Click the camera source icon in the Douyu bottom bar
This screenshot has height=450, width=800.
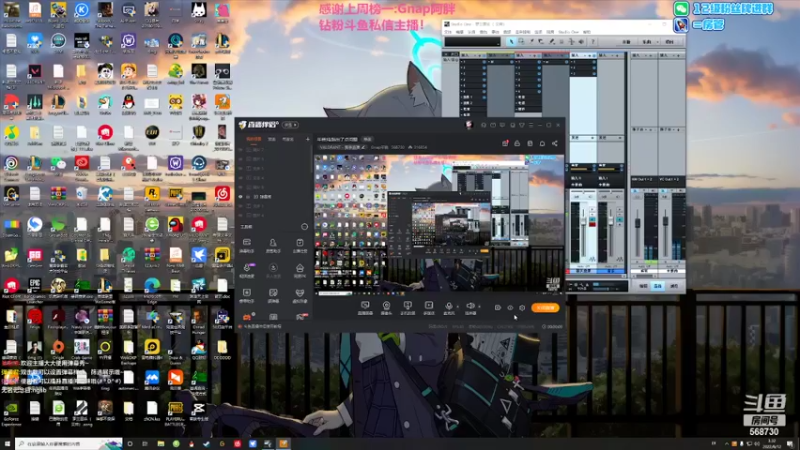[x=386, y=306]
